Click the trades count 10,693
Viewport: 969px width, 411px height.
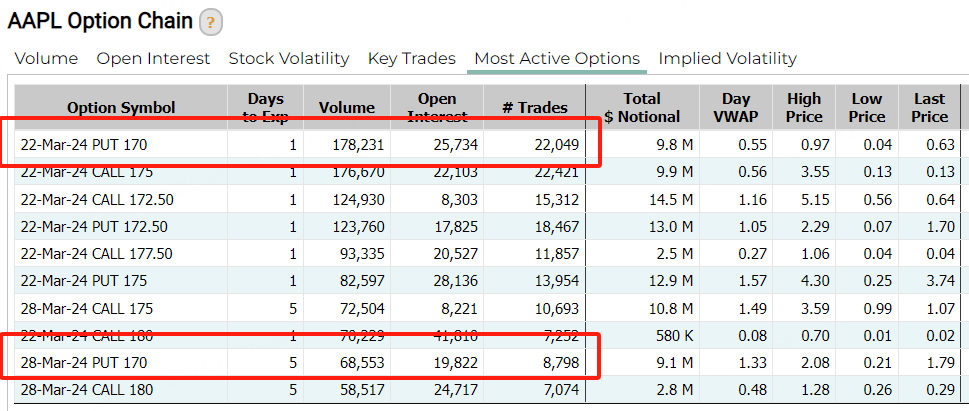click(557, 308)
